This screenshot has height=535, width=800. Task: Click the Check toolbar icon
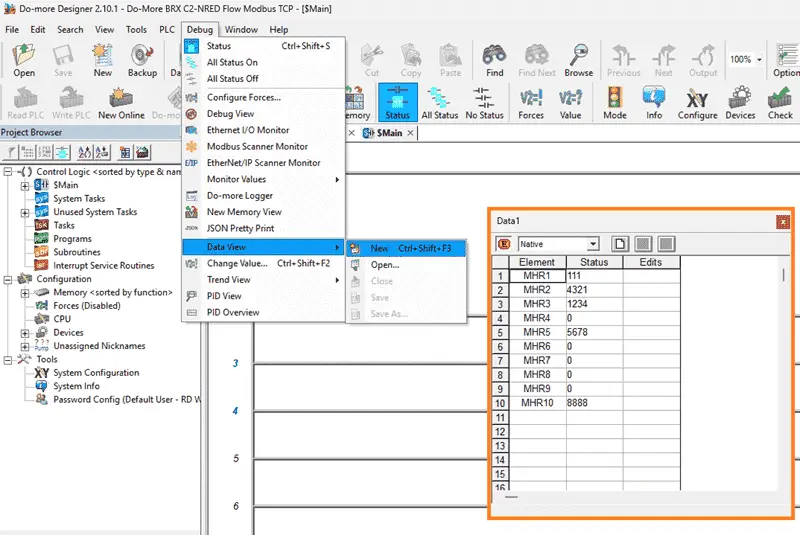point(780,103)
